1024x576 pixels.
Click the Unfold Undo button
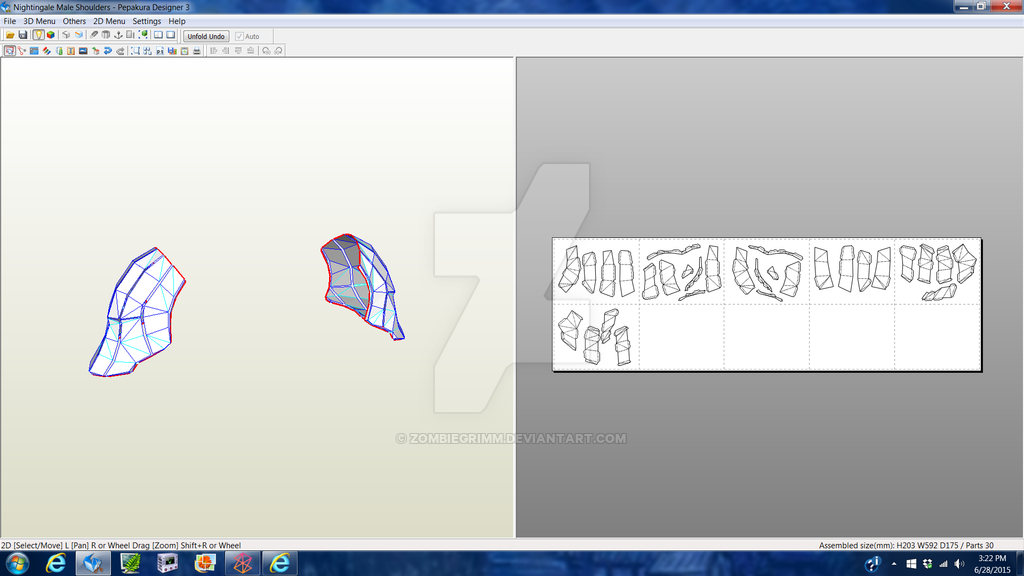point(206,37)
